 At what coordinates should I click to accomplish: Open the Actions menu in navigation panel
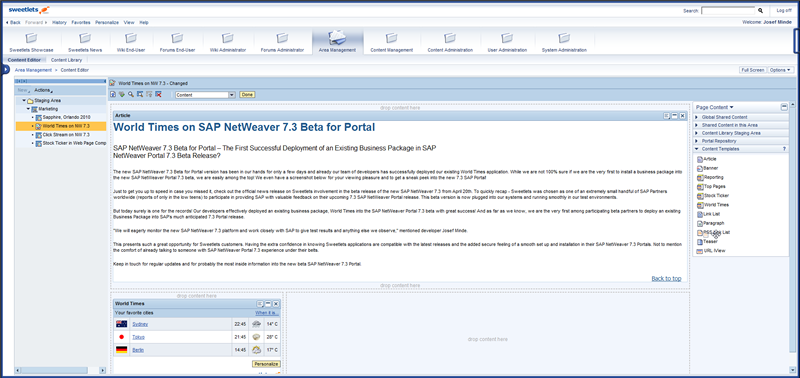pyautogui.click(x=43, y=90)
